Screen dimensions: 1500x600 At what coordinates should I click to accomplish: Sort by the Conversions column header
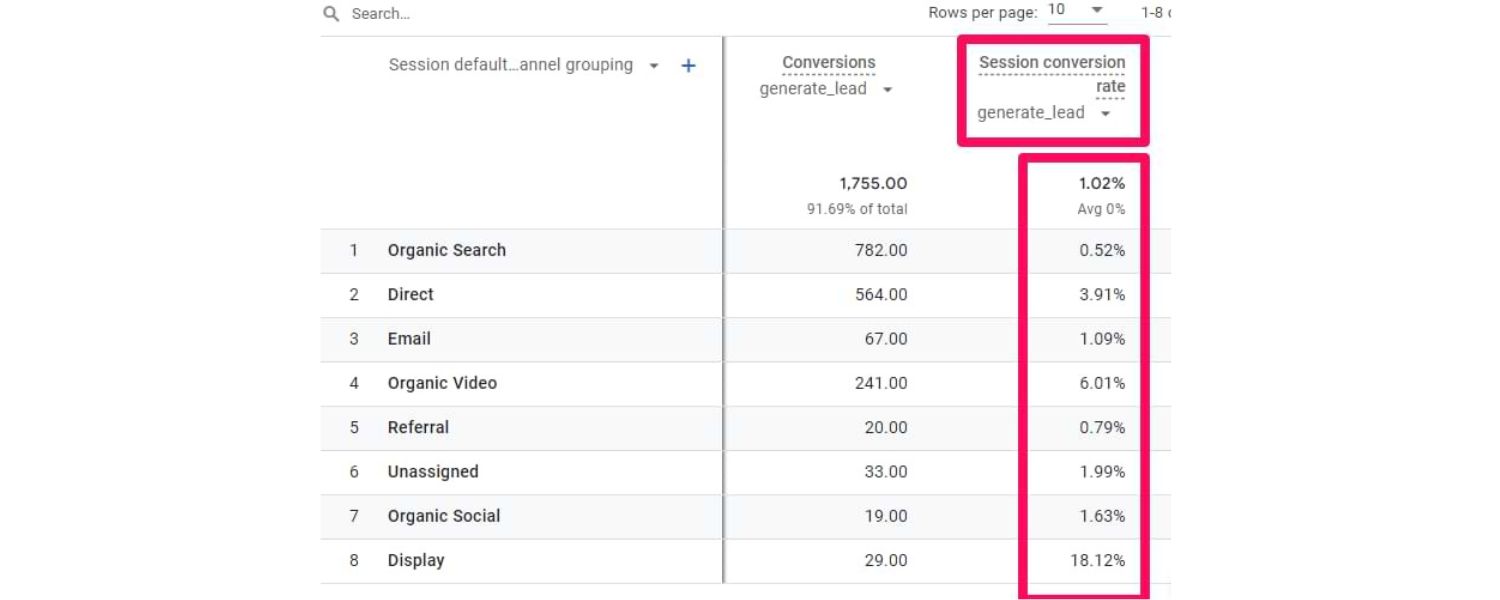pyautogui.click(x=828, y=62)
